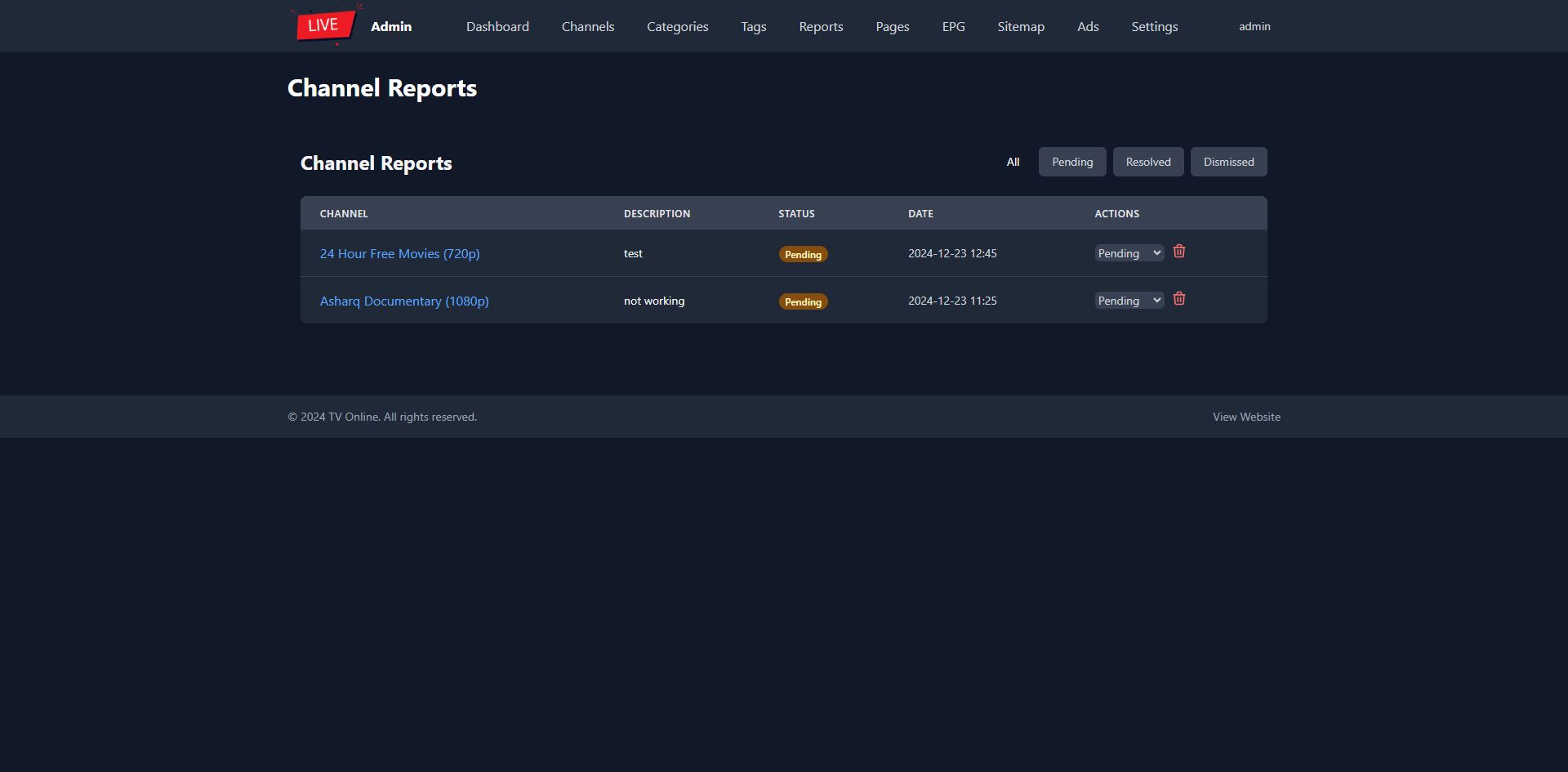
Task: Click View Website footer link
Action: (x=1245, y=417)
